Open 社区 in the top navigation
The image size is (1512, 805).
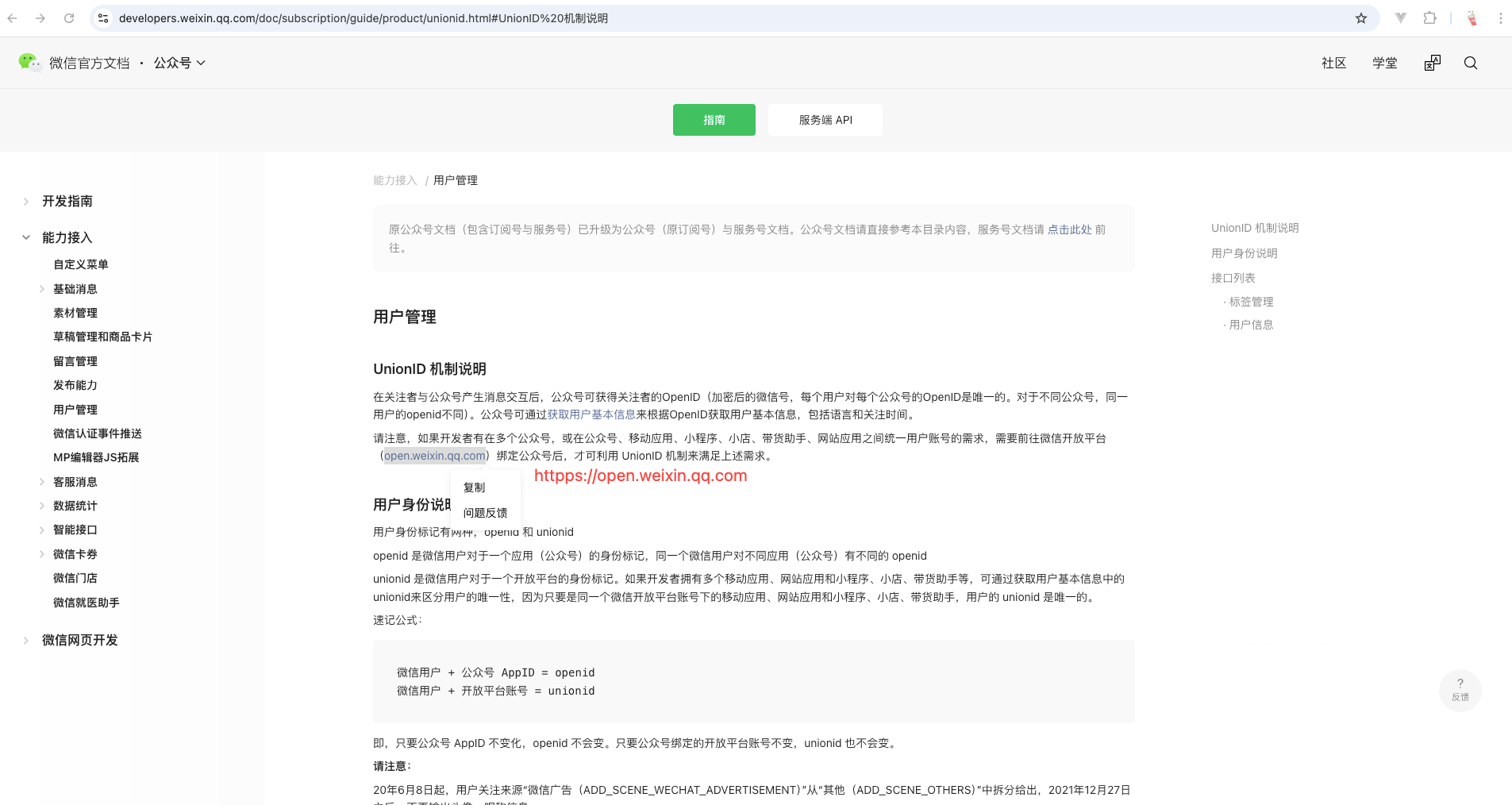point(1333,63)
